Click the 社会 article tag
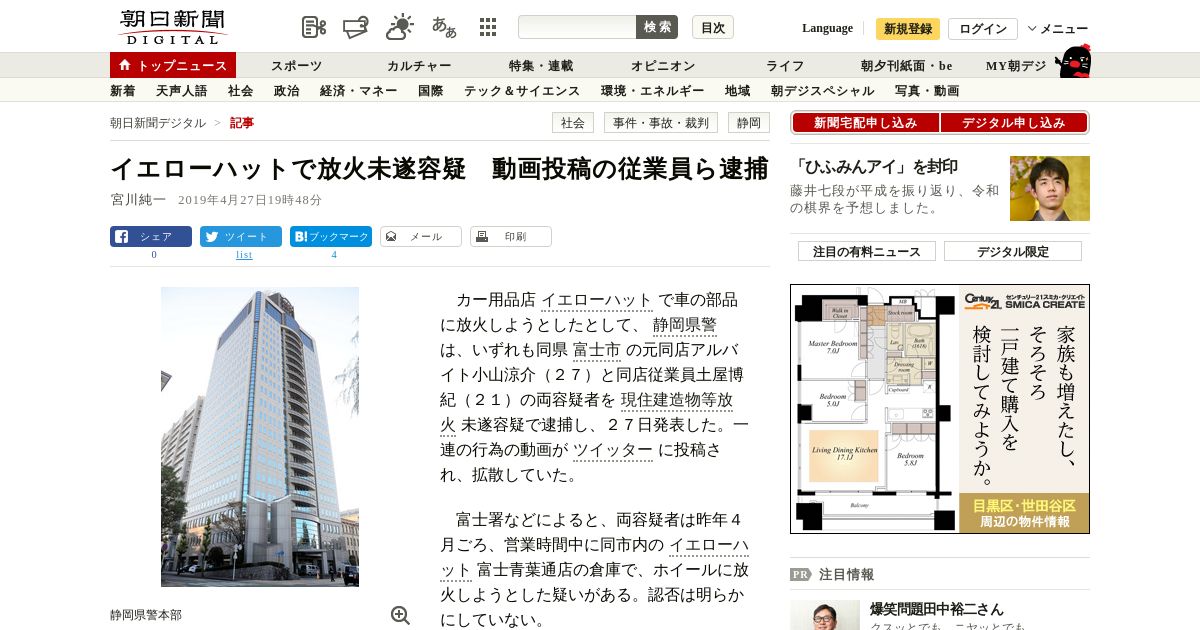1200x630 pixels. [573, 123]
